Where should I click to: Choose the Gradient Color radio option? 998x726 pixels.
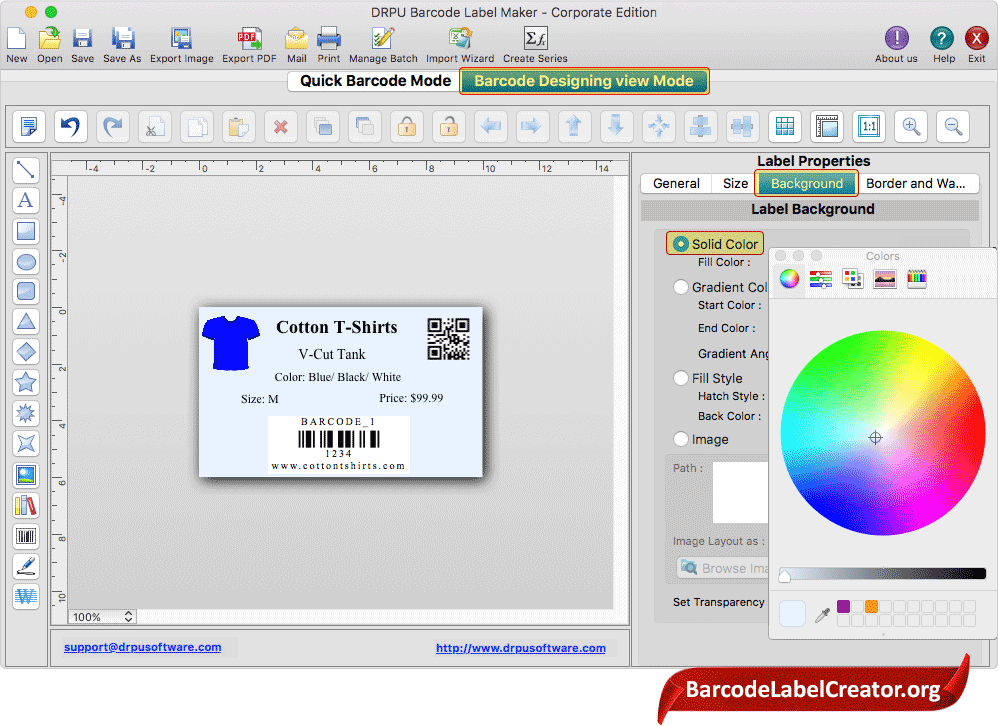[681, 287]
